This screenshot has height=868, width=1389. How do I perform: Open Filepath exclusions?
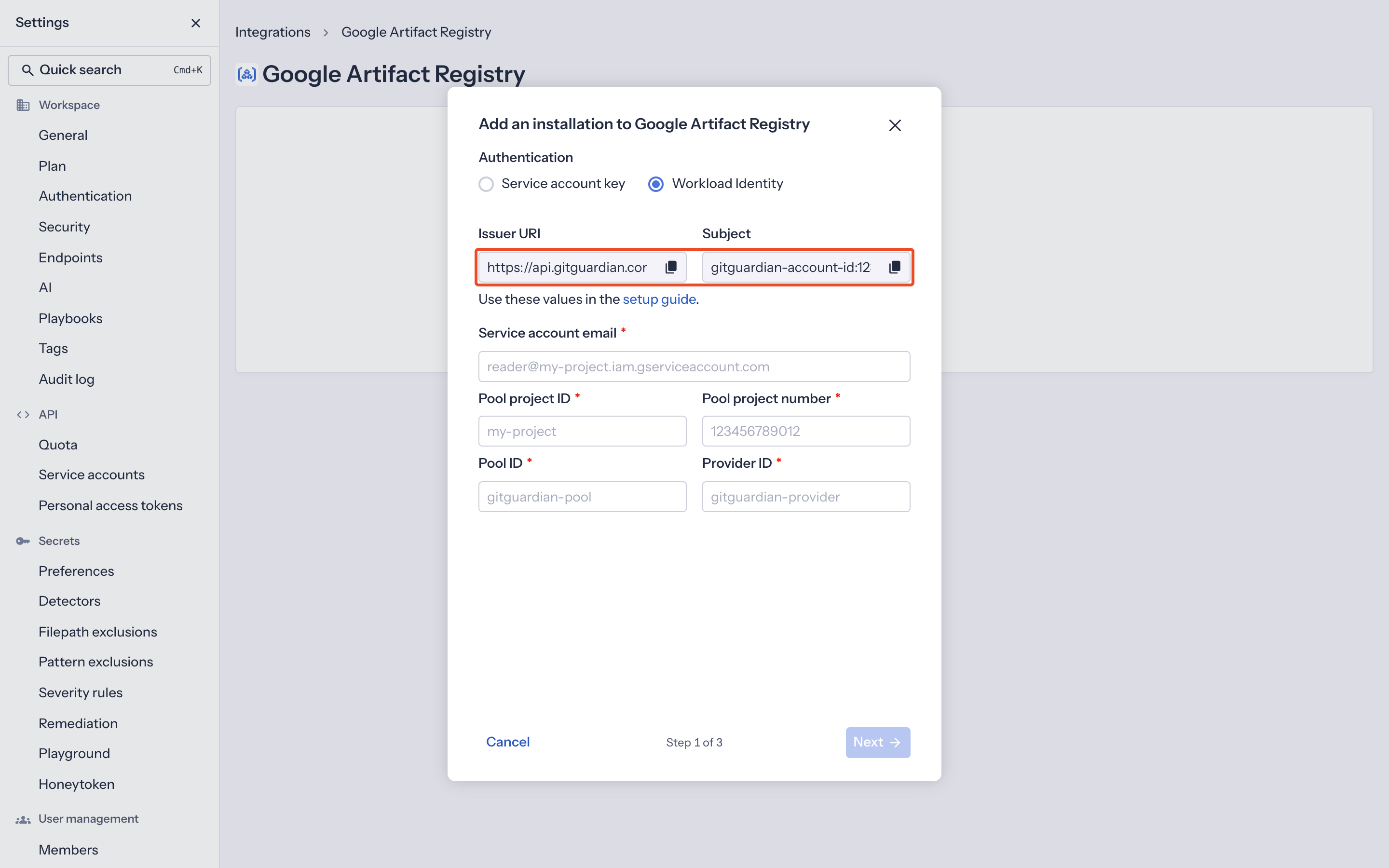tap(98, 632)
